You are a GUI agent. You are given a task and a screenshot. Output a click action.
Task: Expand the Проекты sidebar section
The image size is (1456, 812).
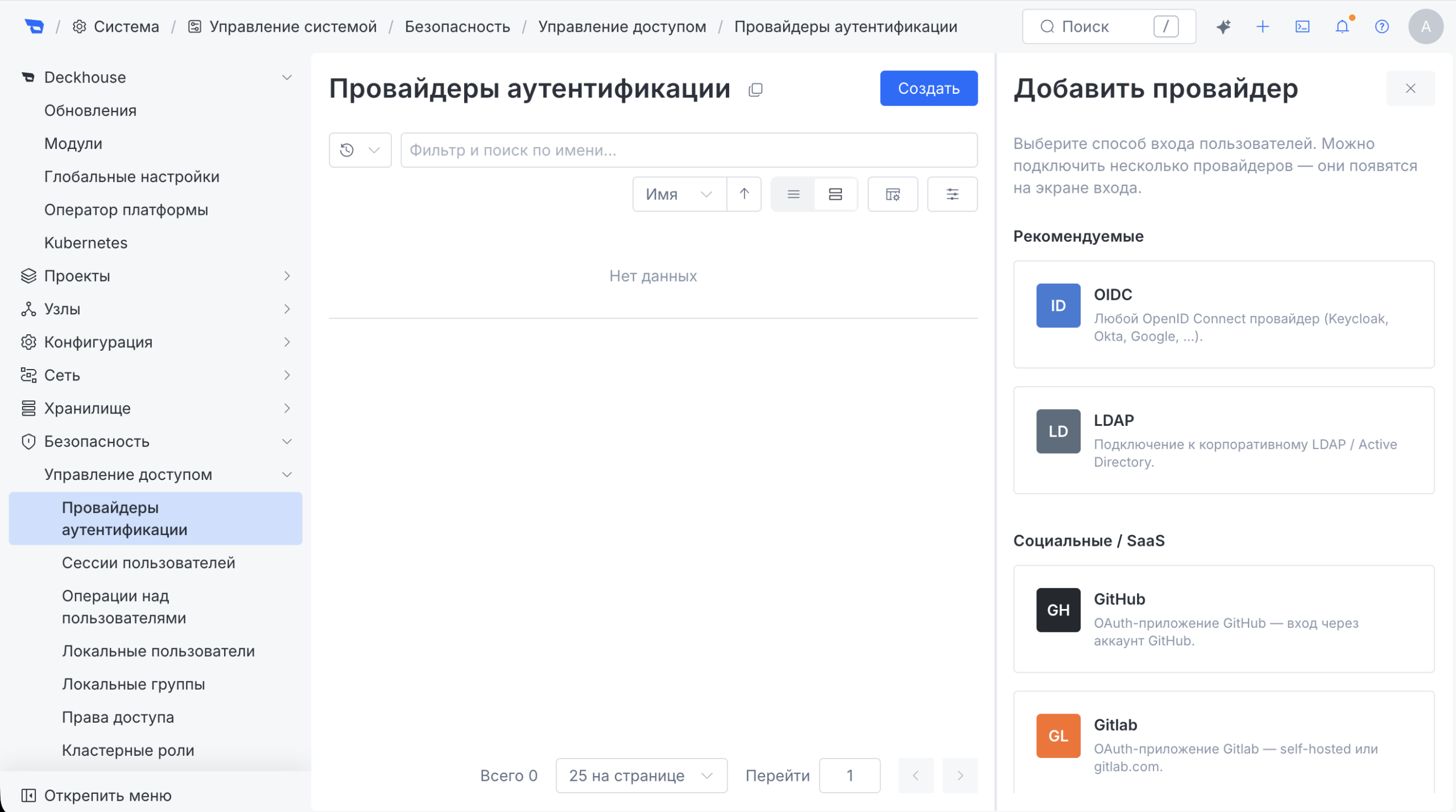pyautogui.click(x=287, y=276)
